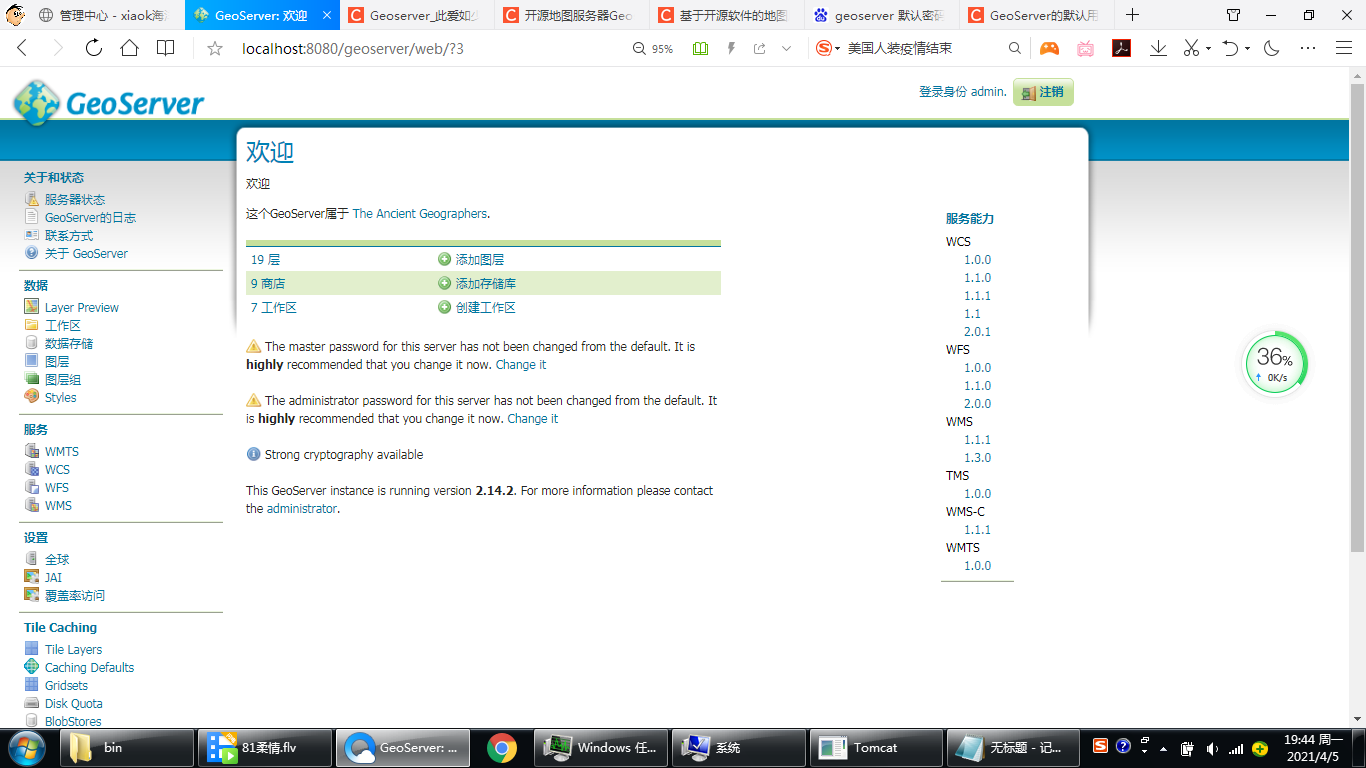Open a new browser tab
1366x768 pixels.
coord(1132,16)
